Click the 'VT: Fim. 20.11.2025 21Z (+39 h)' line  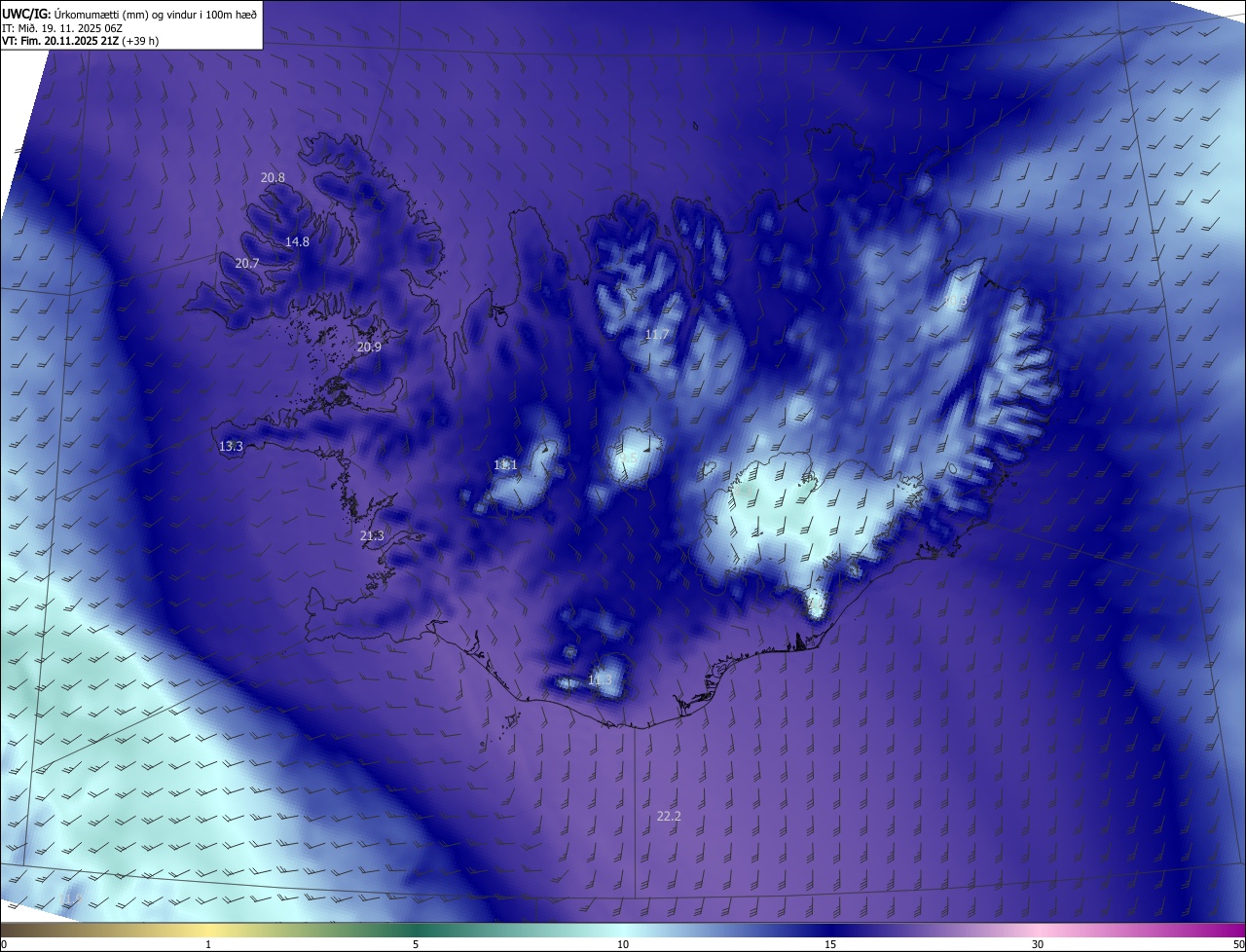[80, 41]
